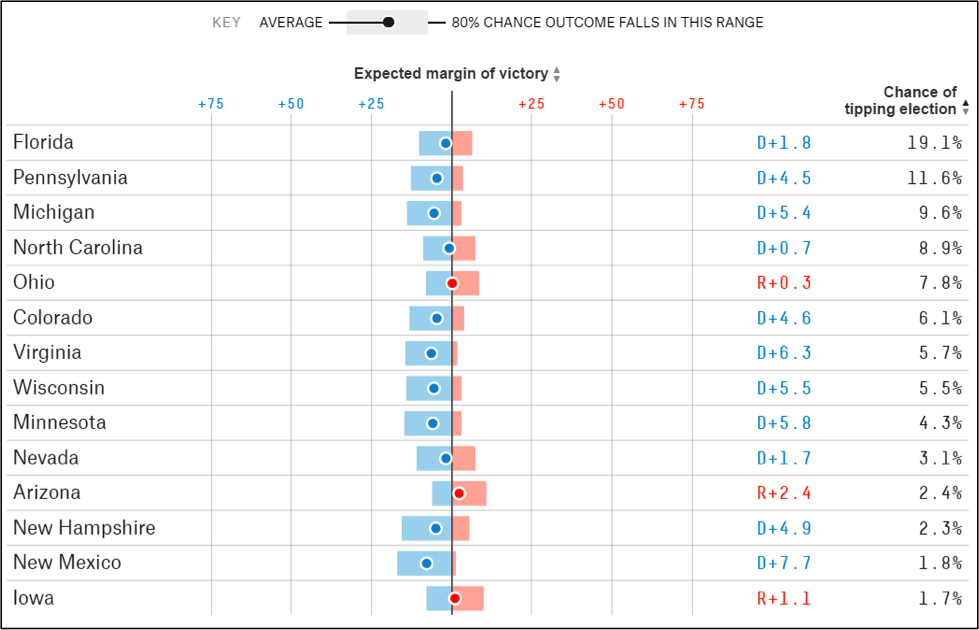The width and height of the screenshot is (979, 630).
Task: Click Virginia's blue average dot
Action: click(x=431, y=353)
